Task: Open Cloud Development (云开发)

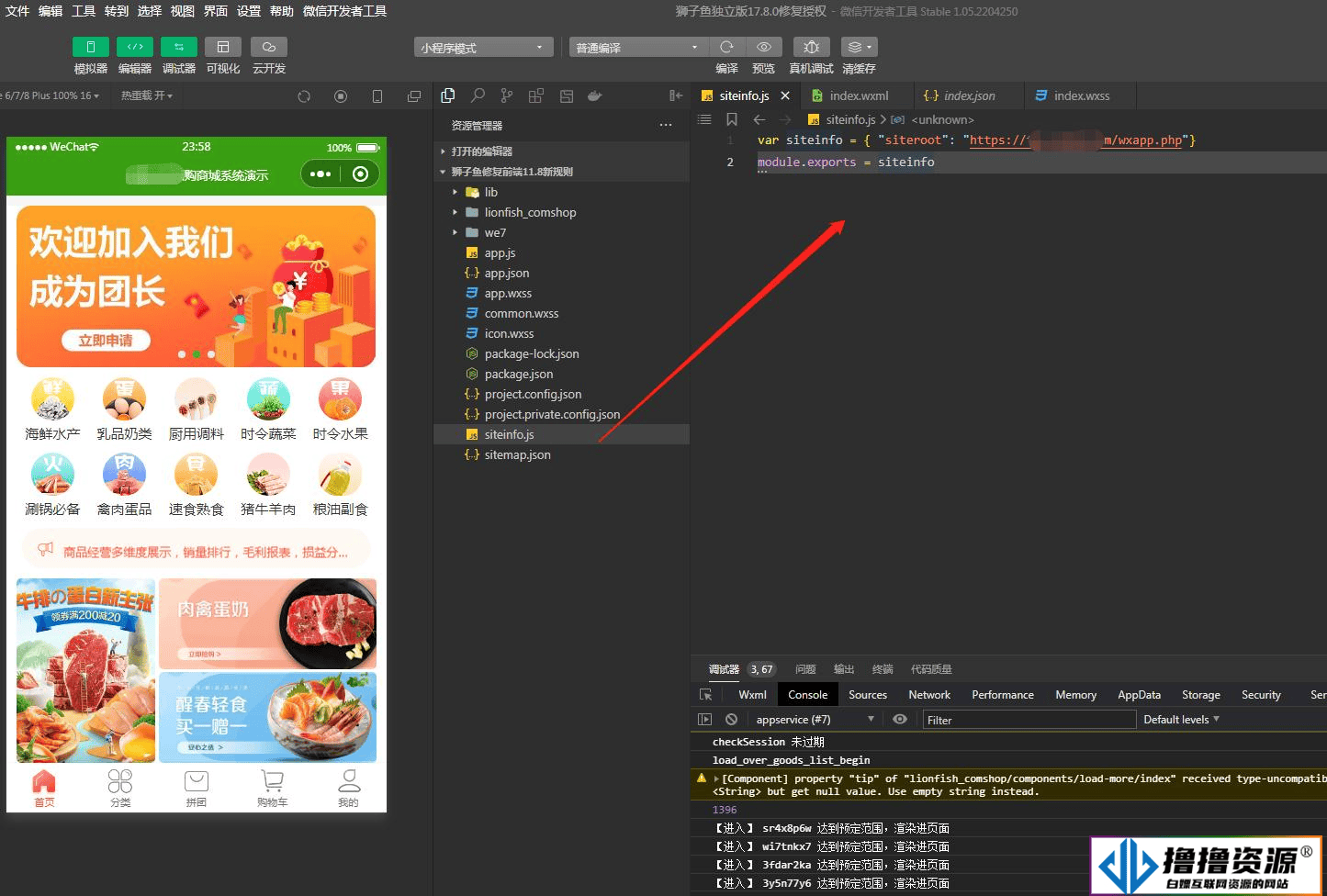Action: point(268,47)
